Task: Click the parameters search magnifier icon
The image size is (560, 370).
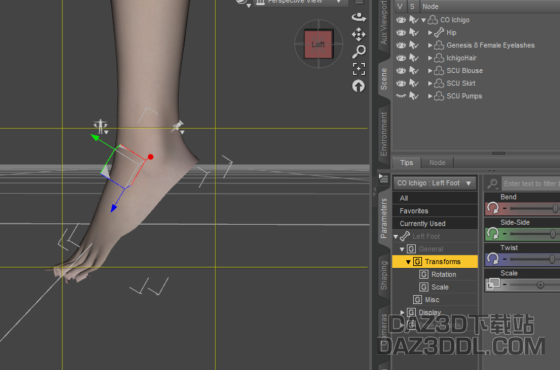Action: click(492, 184)
